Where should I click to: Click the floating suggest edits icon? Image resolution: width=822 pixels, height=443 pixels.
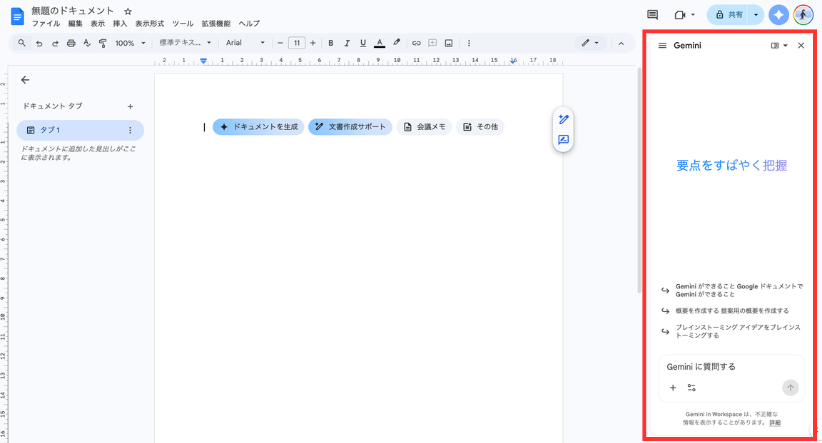564,140
